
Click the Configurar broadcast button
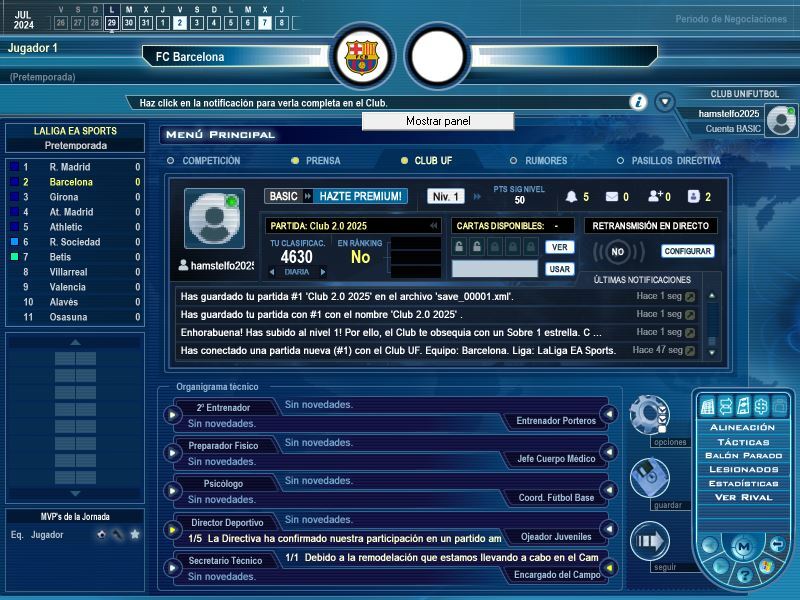tap(687, 251)
